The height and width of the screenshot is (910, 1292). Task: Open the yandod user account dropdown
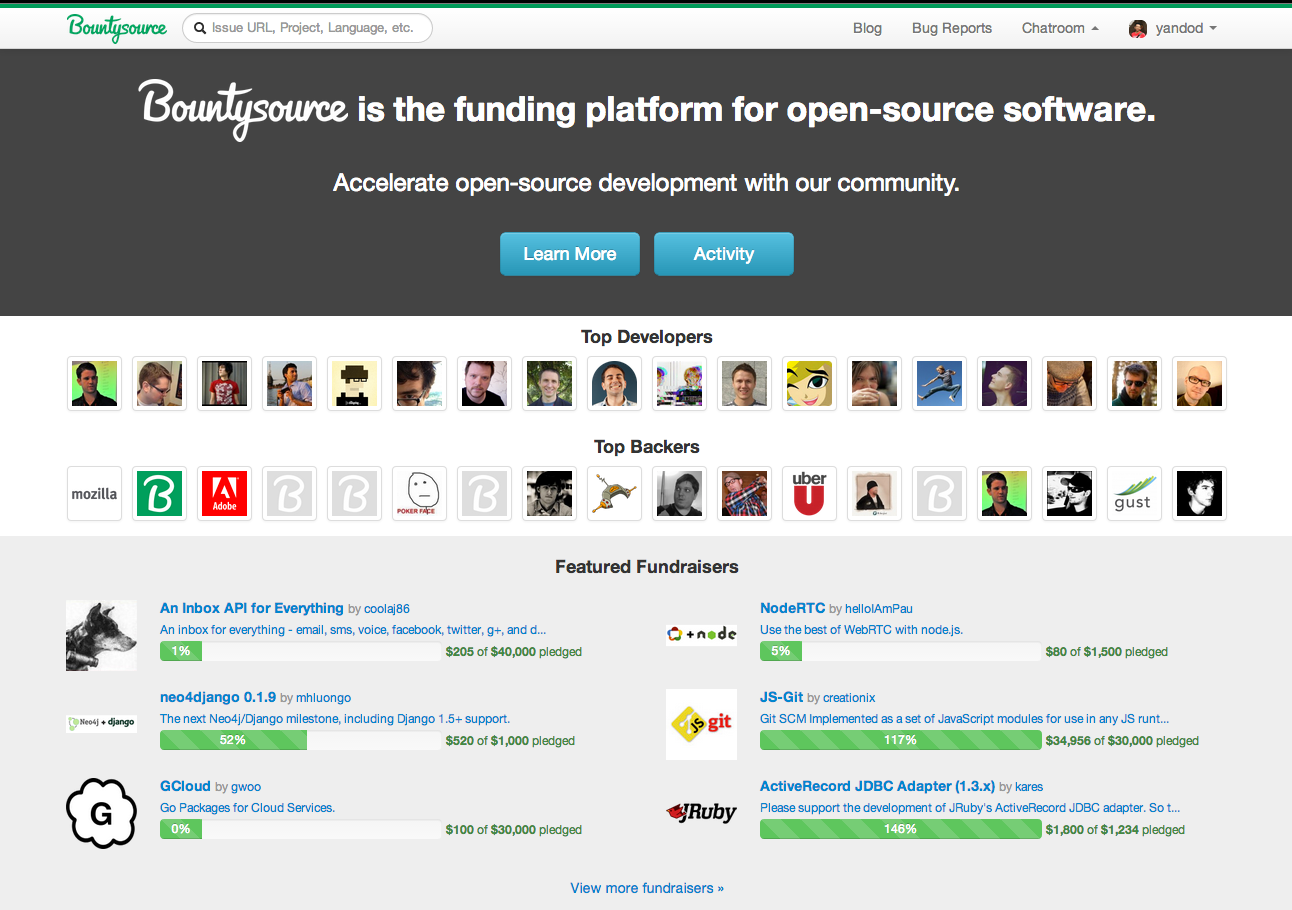click(x=1173, y=28)
